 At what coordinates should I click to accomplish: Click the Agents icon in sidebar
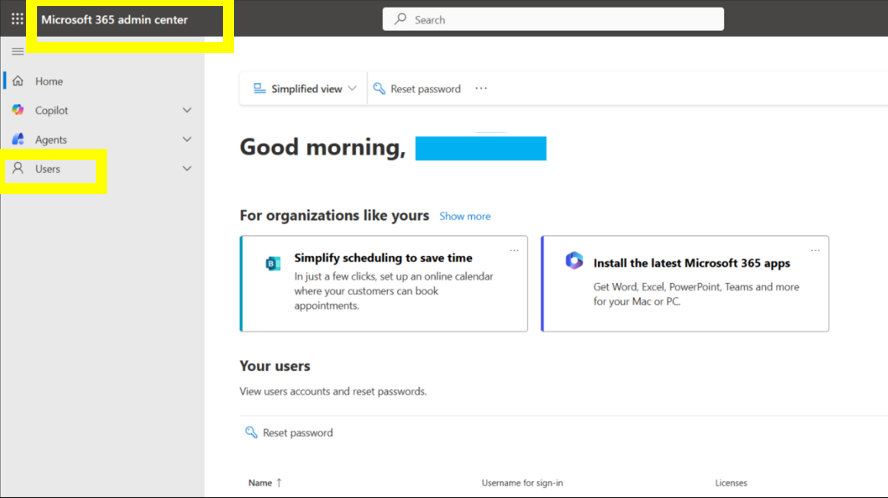[18, 140]
